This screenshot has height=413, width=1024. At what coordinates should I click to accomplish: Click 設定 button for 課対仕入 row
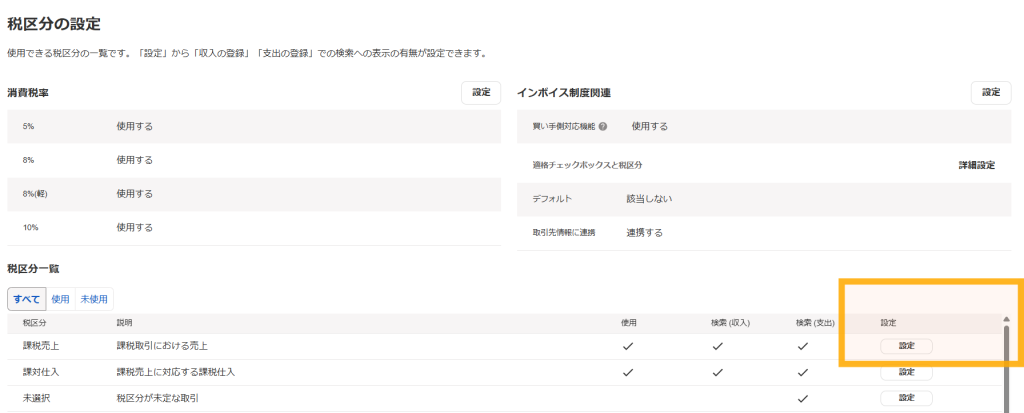(x=906, y=372)
